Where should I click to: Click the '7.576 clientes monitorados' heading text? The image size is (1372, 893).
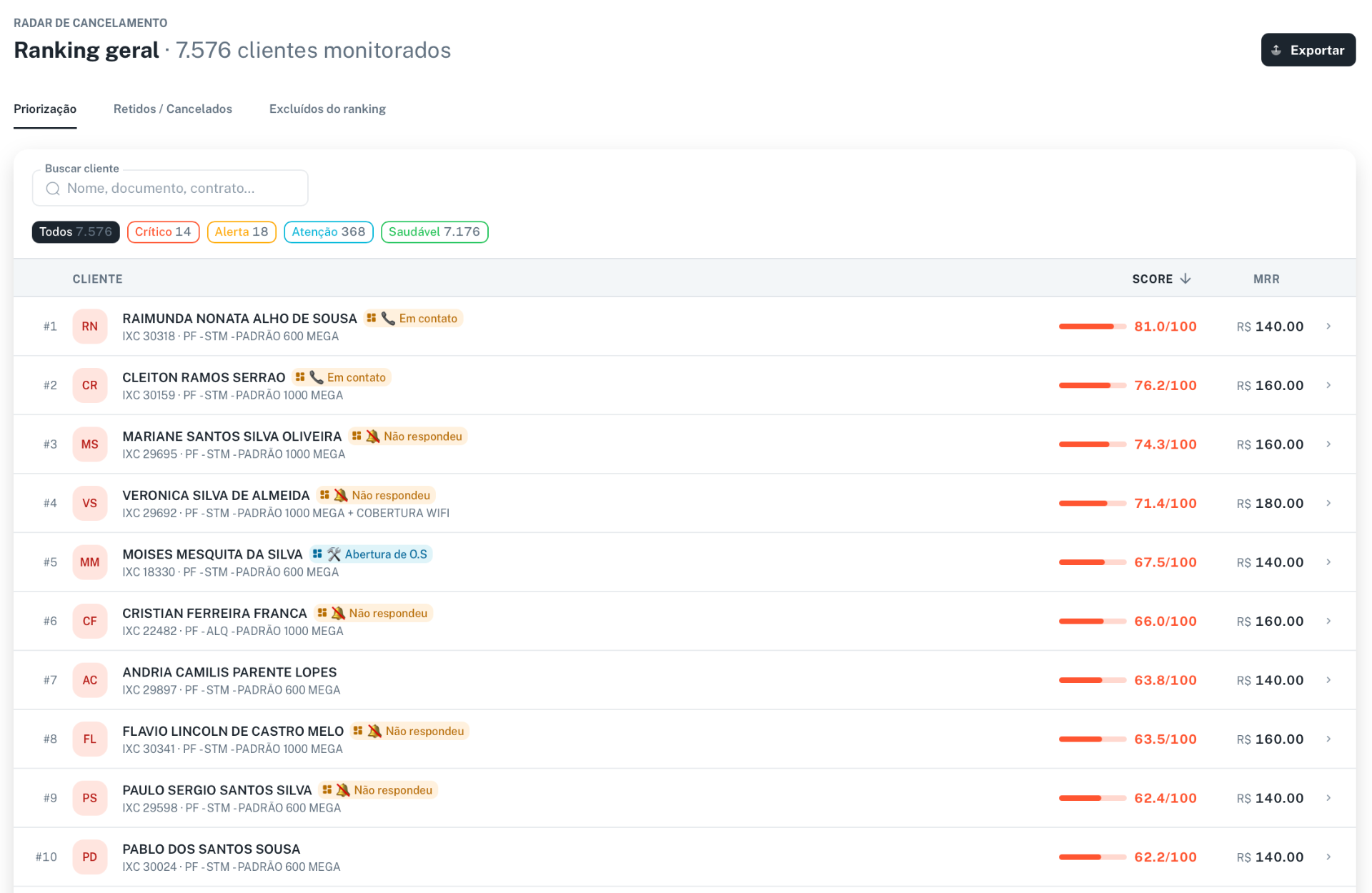314,51
